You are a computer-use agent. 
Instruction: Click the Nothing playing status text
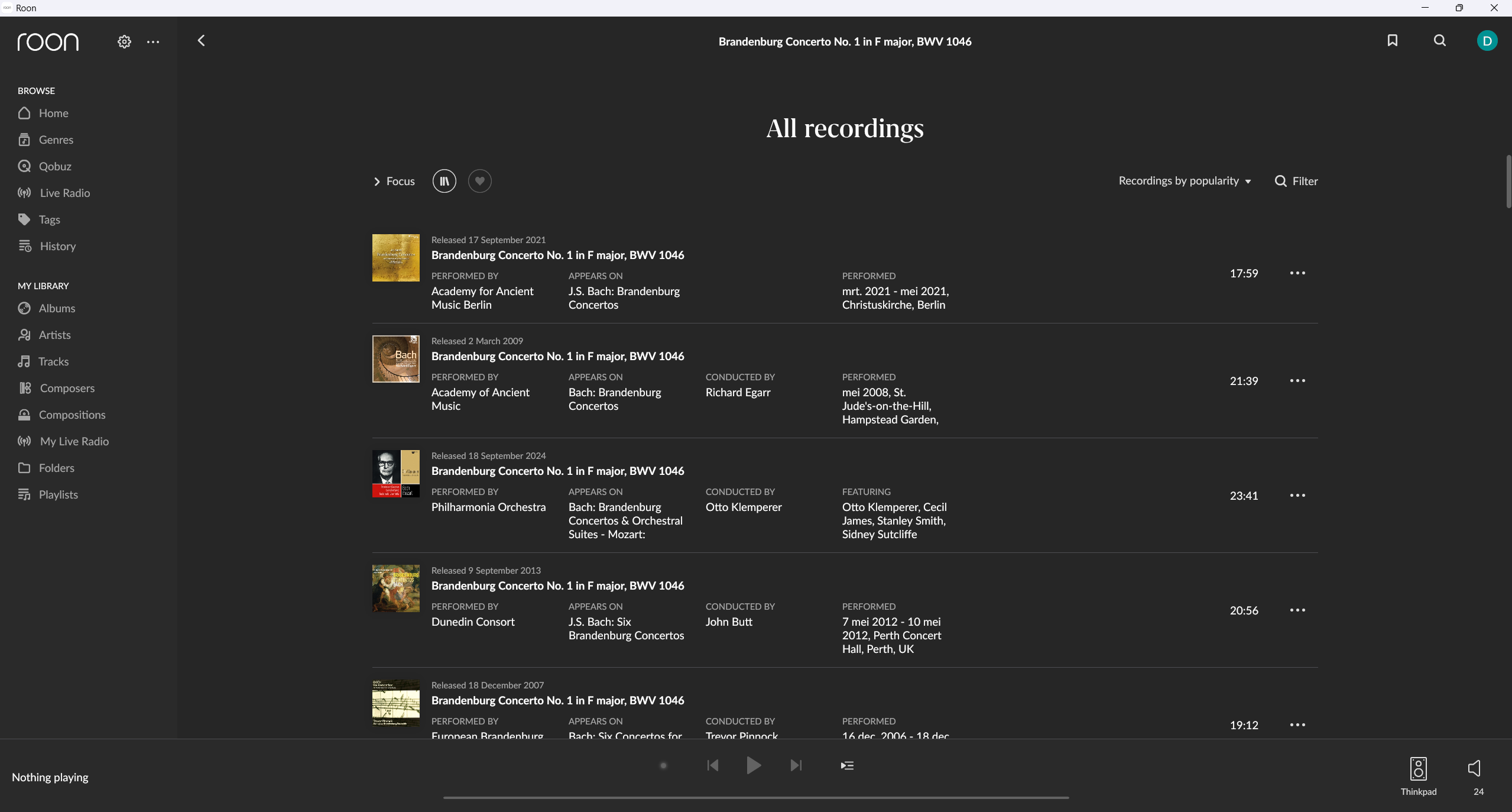tap(50, 777)
